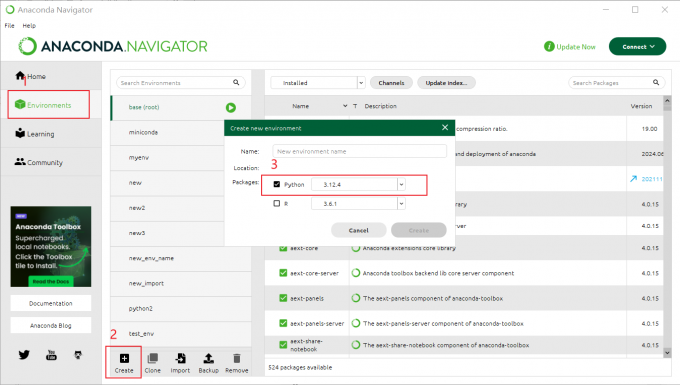Open the Documentation link button
680x385 pixels.
click(x=51, y=303)
